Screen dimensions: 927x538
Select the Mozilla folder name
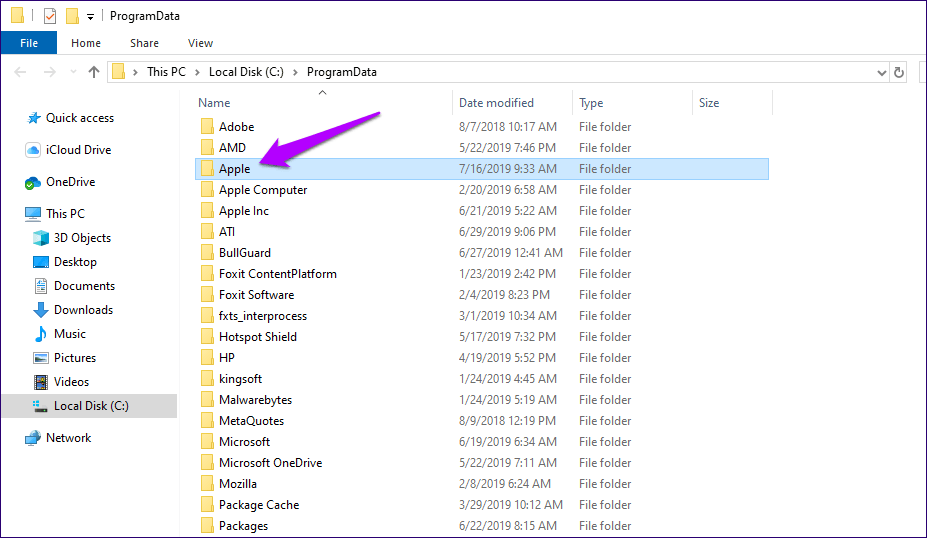click(x=238, y=484)
